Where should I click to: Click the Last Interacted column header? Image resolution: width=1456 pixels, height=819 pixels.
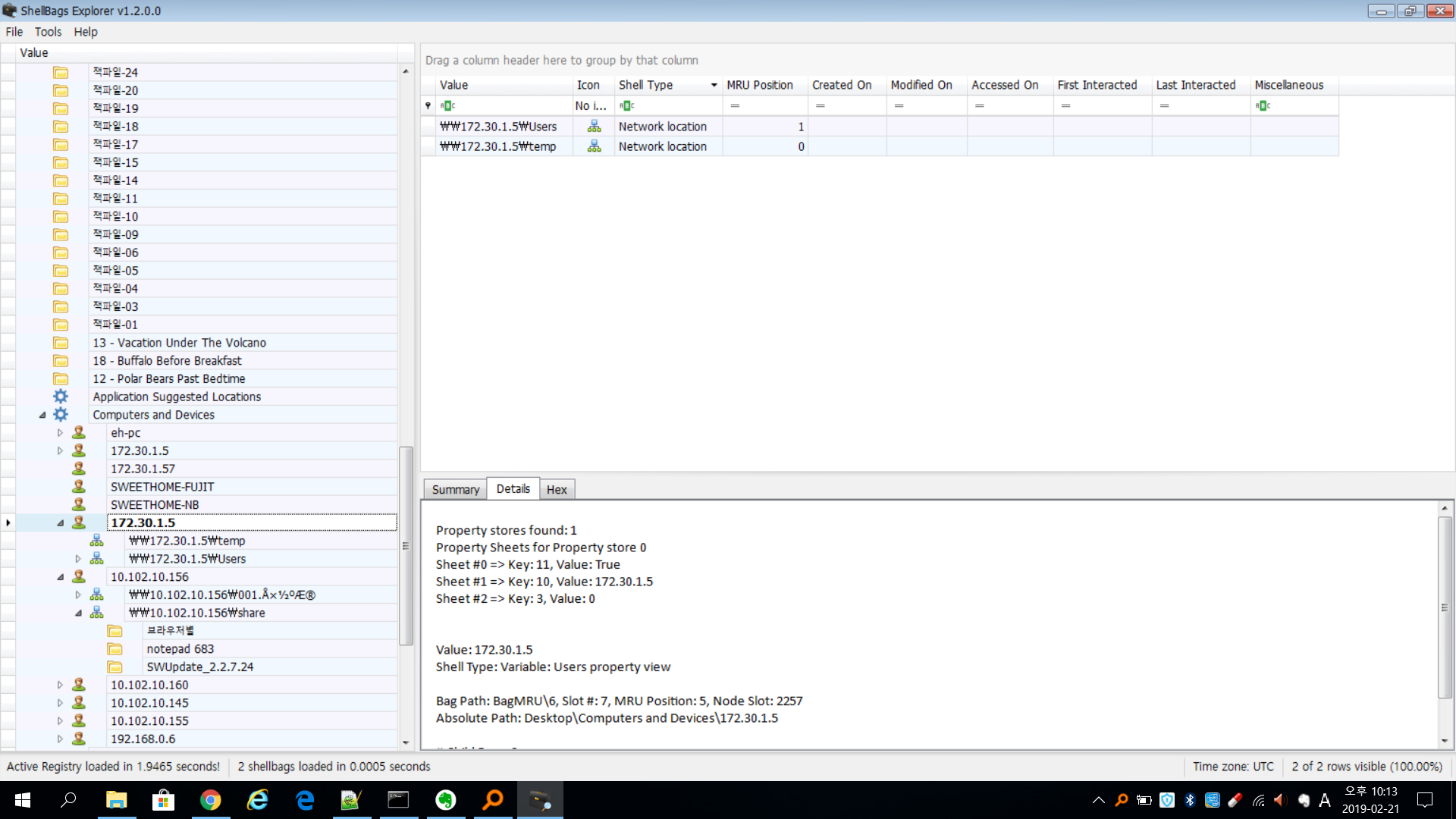(1196, 85)
